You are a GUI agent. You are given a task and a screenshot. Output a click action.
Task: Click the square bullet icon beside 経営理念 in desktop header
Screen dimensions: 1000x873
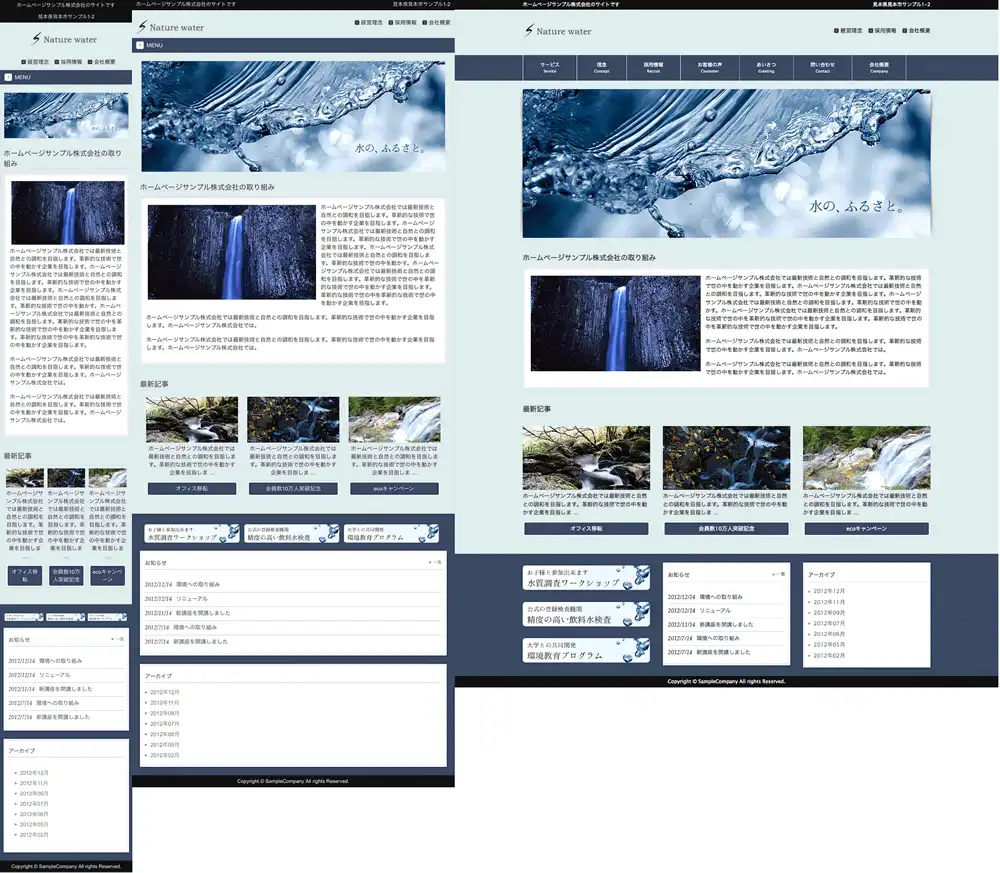coord(836,31)
